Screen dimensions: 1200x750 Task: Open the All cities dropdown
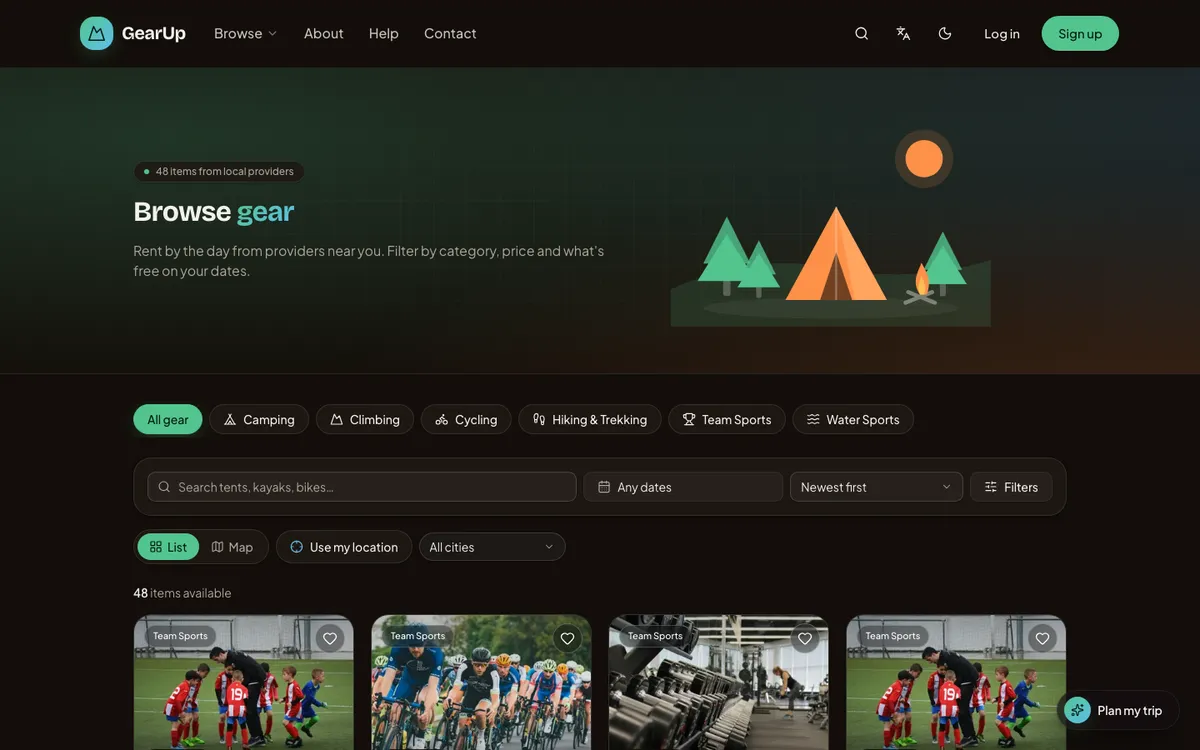coord(492,547)
